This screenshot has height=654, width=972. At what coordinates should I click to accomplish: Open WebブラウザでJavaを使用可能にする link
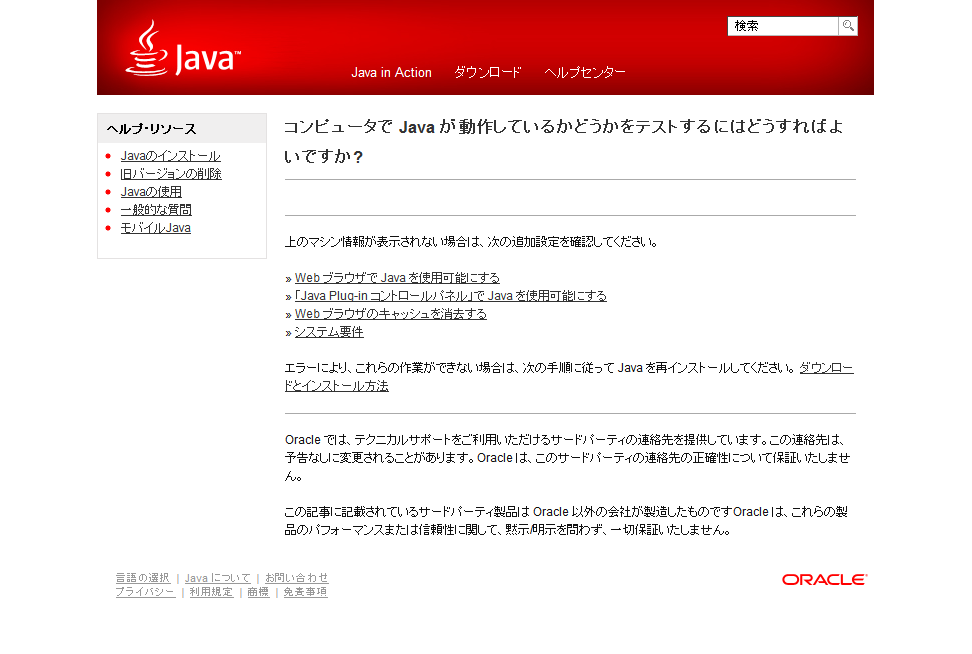(x=397, y=278)
